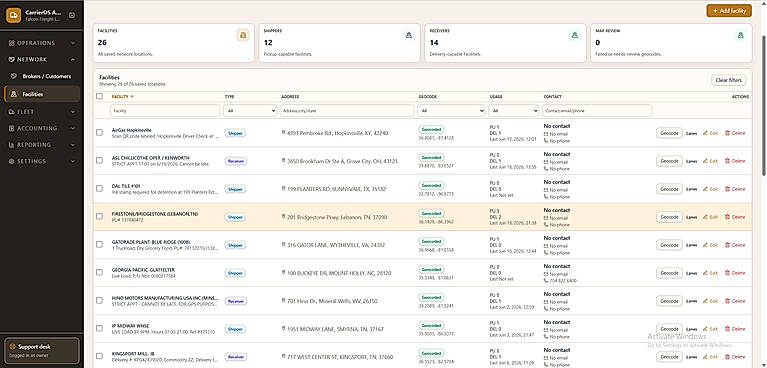Check the FIRESTONE/BRIDGESTONE row checkbox
The height and width of the screenshot is (368, 767).
point(100,216)
